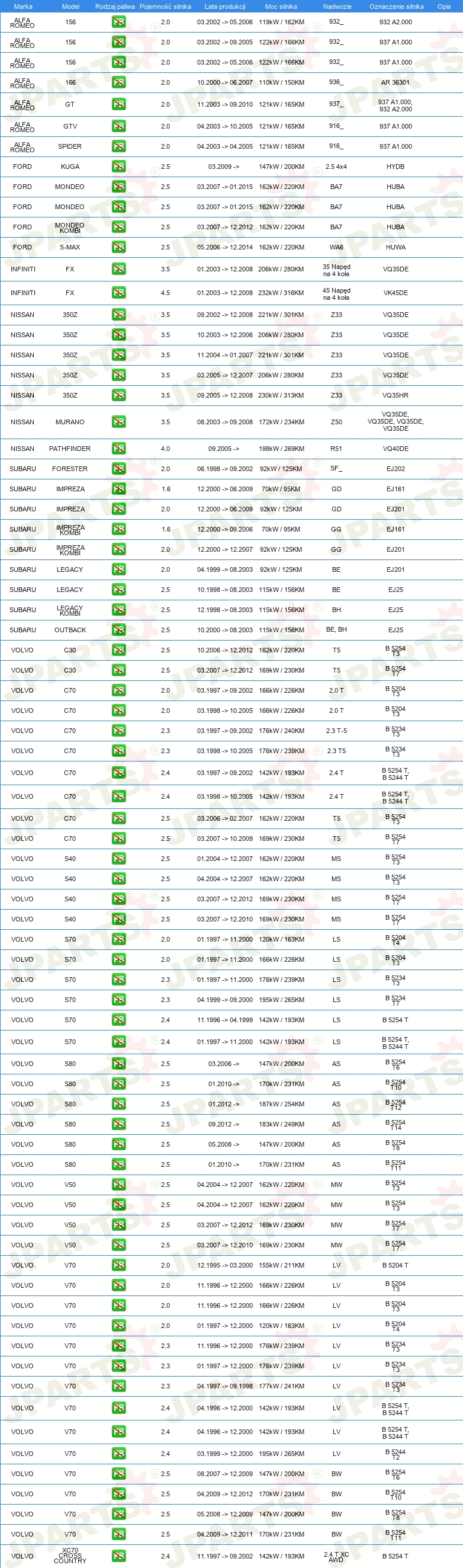The width and height of the screenshot is (463, 1568).
Task: Click the body cell 2.4 T XC AWD
Action: tap(336, 1556)
